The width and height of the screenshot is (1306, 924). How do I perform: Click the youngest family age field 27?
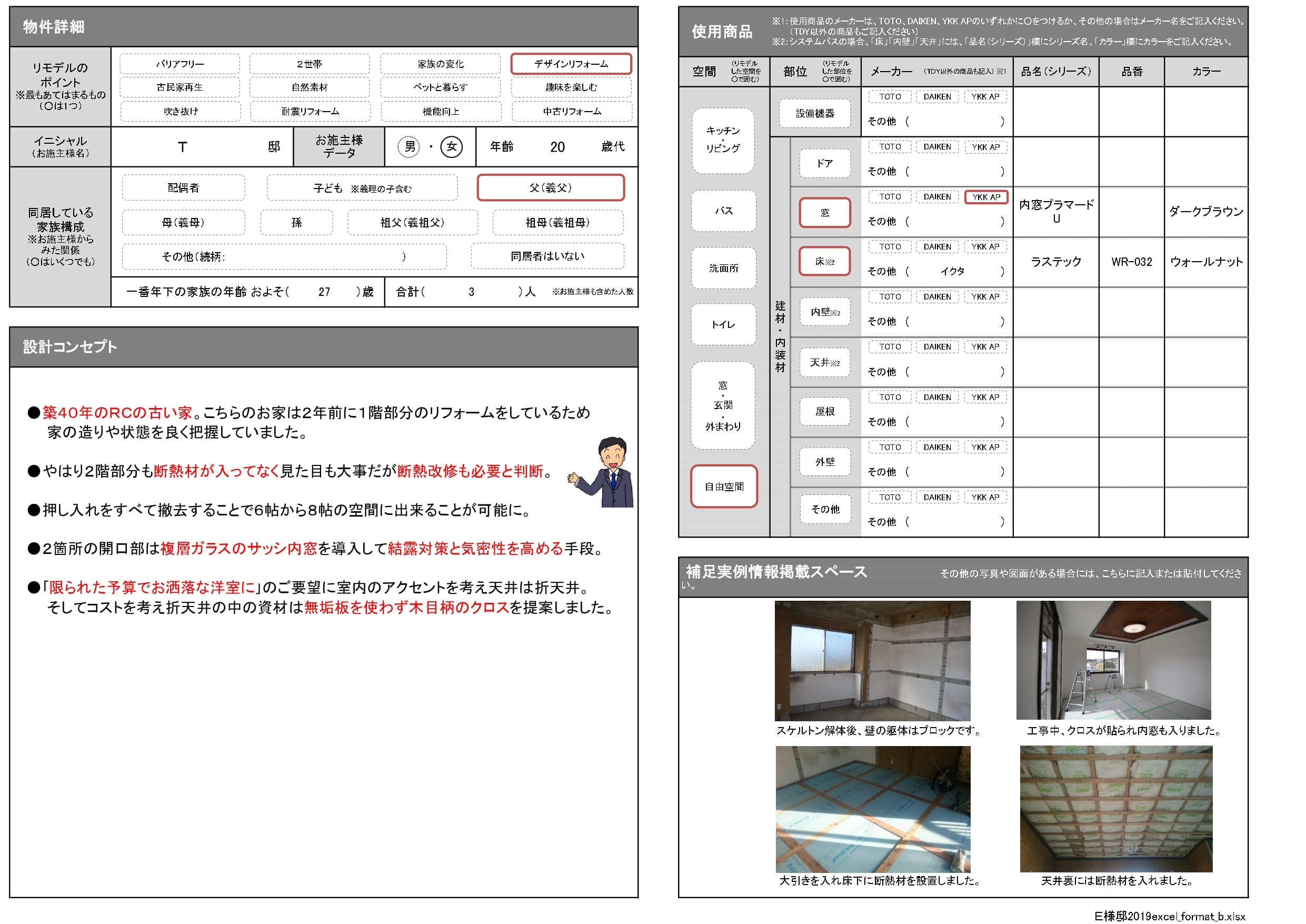tap(324, 292)
